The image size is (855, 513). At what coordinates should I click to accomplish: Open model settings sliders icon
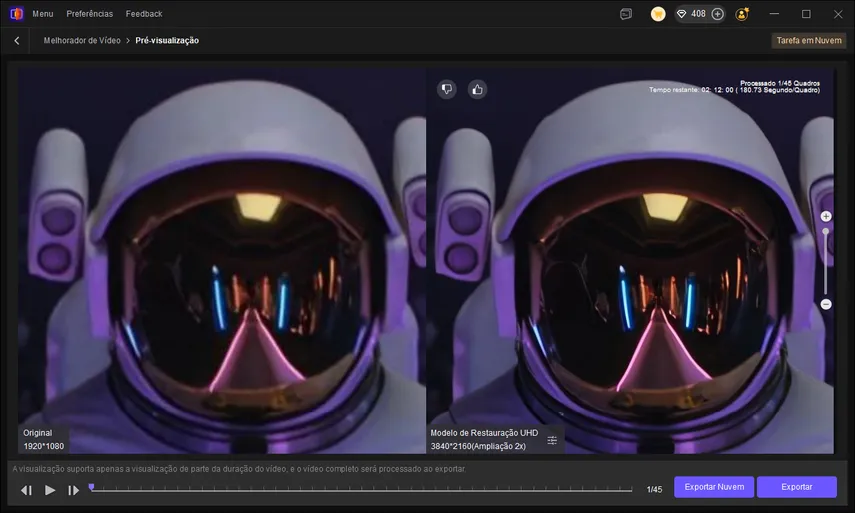point(552,440)
